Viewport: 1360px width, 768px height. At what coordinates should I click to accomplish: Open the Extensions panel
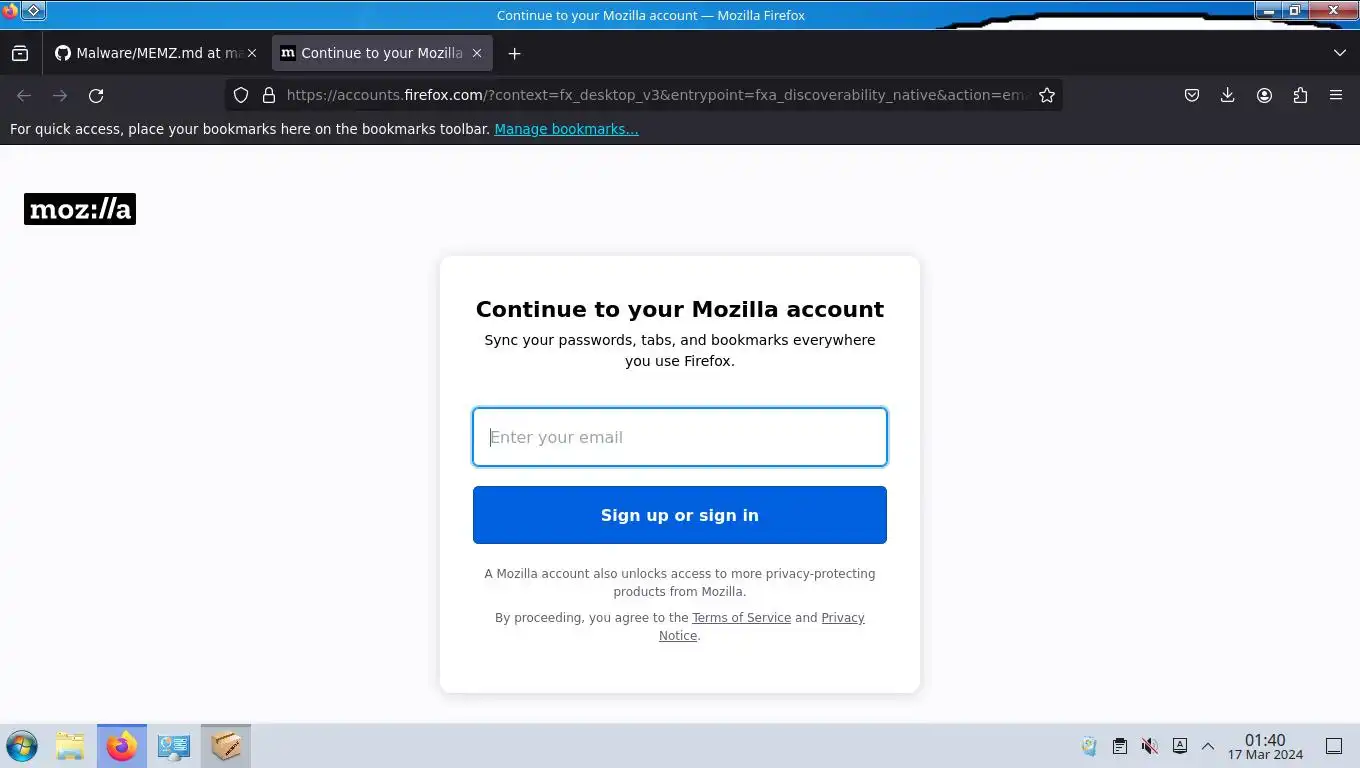[x=1300, y=95]
